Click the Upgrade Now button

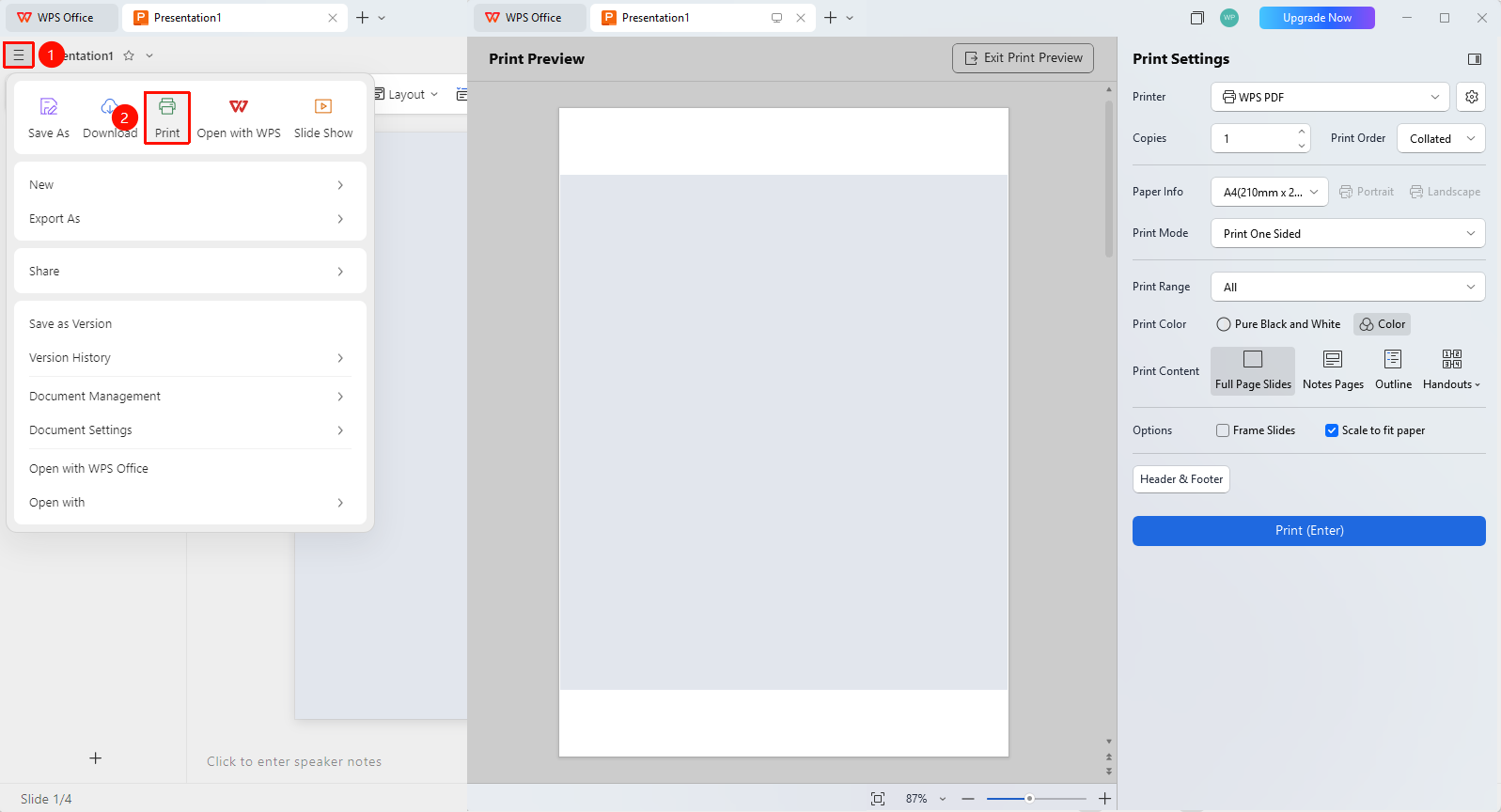tap(1317, 18)
